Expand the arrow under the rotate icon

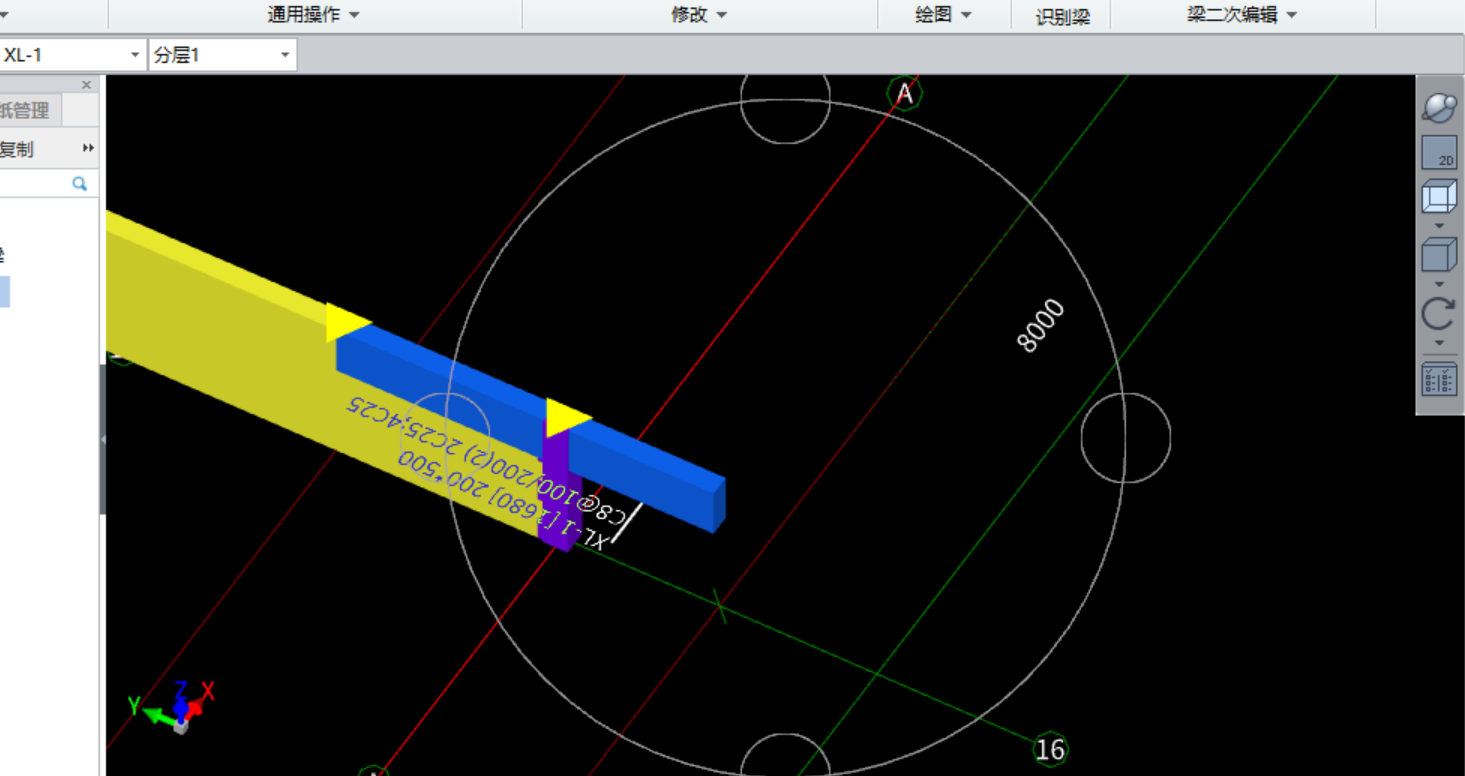point(1439,343)
